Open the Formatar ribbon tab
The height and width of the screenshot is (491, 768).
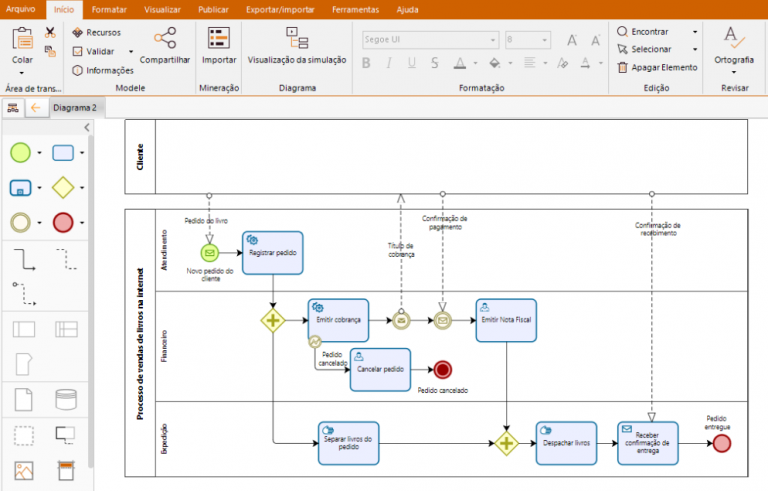(x=107, y=8)
